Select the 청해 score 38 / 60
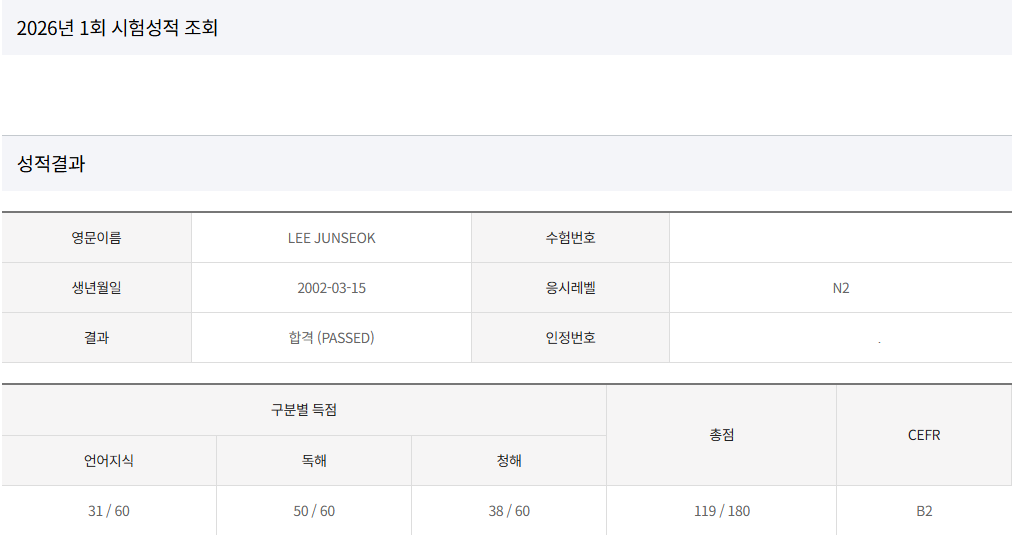1013x535 pixels. [x=509, y=511]
